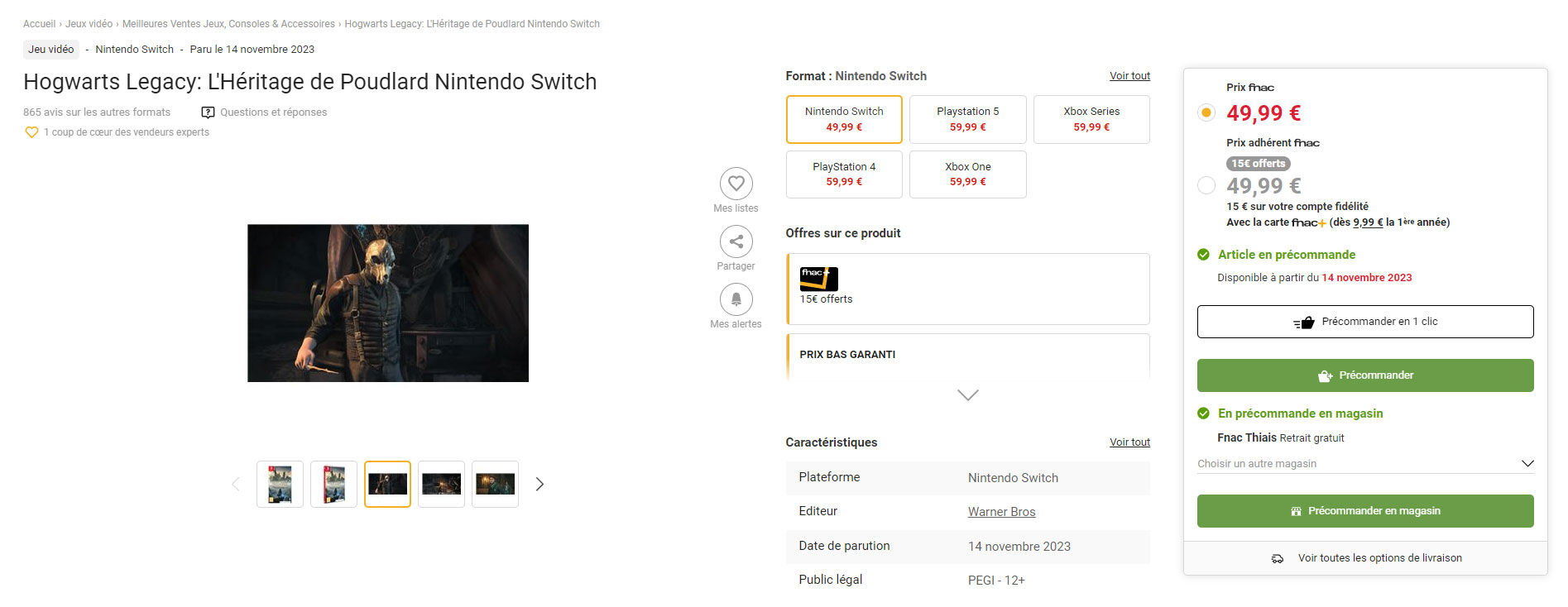Screen dimensions: 1568x607
Task: Show next thumbnails with the right arrow
Action: tap(539, 485)
